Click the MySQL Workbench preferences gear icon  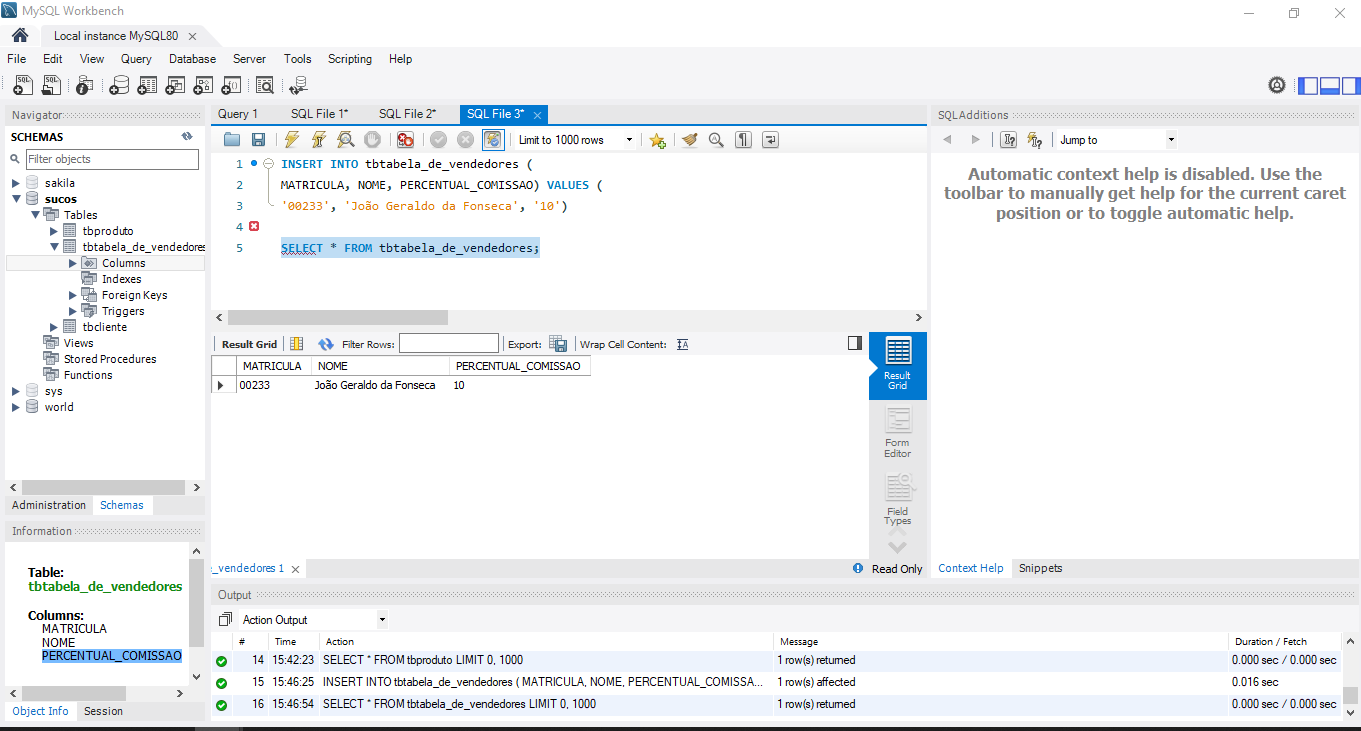click(x=1277, y=85)
